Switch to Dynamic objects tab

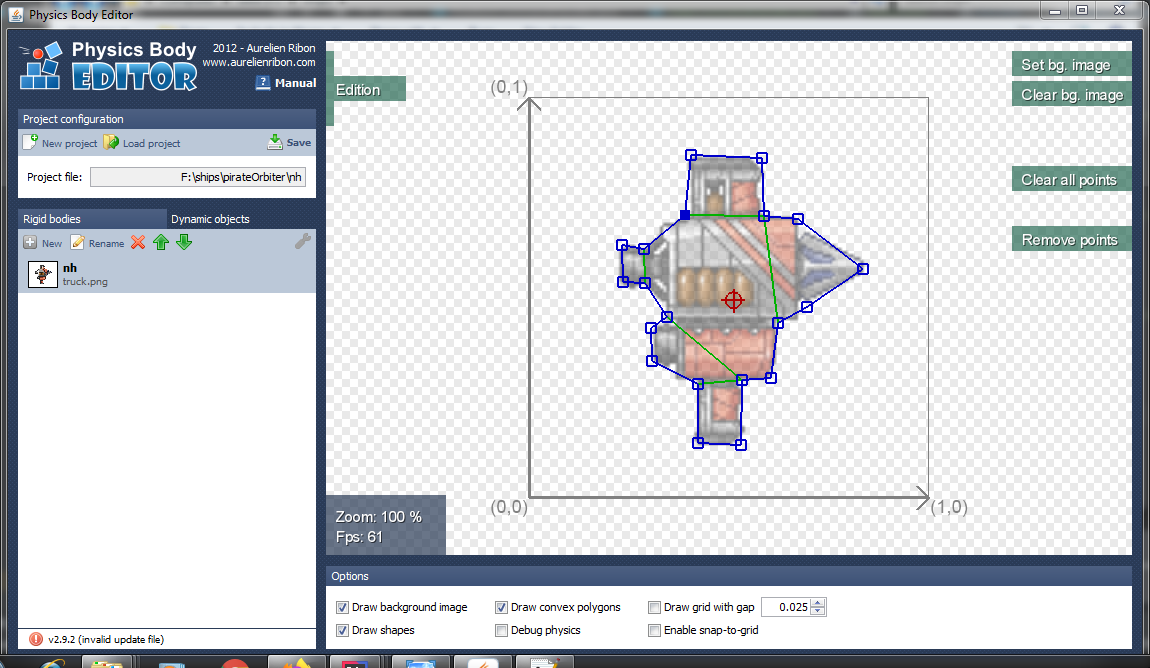[241, 219]
